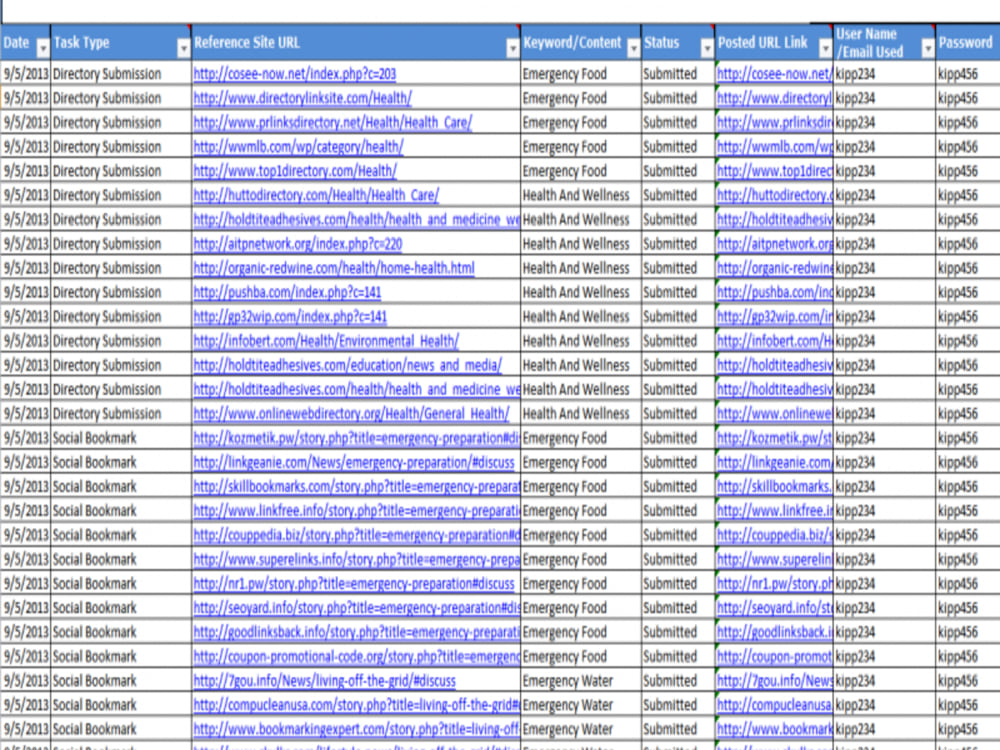Viewport: 1000px width, 750px height.
Task: Open the 7gou.info living-off-the-grid link
Action: click(320, 681)
